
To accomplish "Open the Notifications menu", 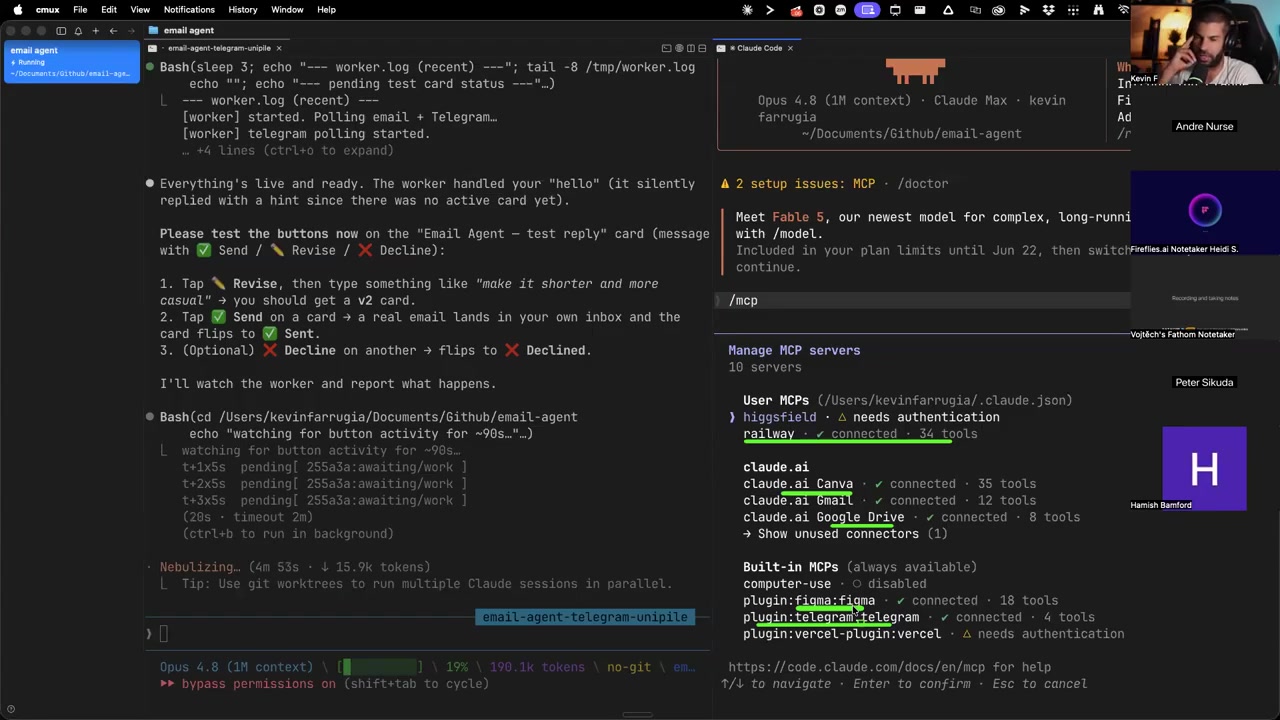I will [x=189, y=9].
